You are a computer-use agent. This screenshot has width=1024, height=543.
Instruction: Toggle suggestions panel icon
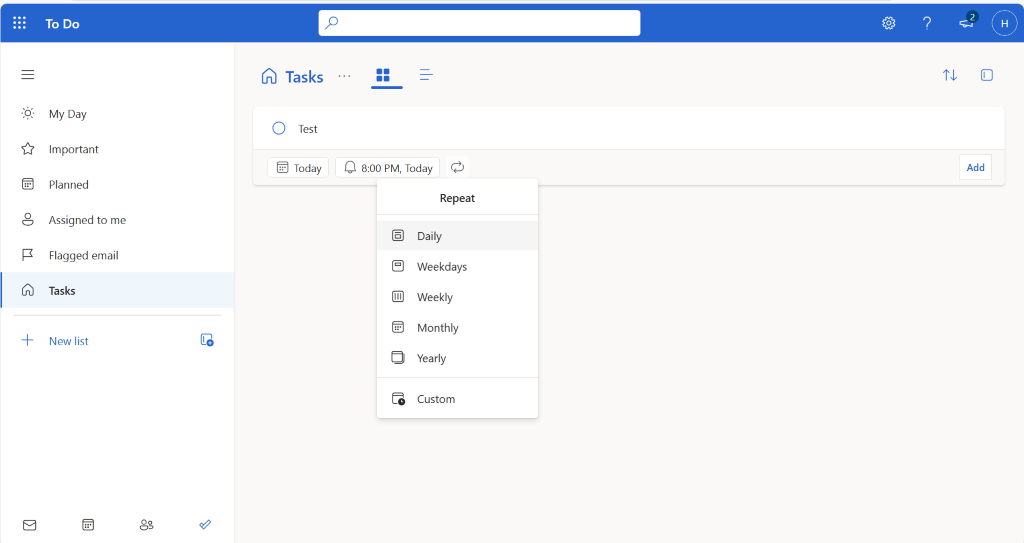pos(987,75)
